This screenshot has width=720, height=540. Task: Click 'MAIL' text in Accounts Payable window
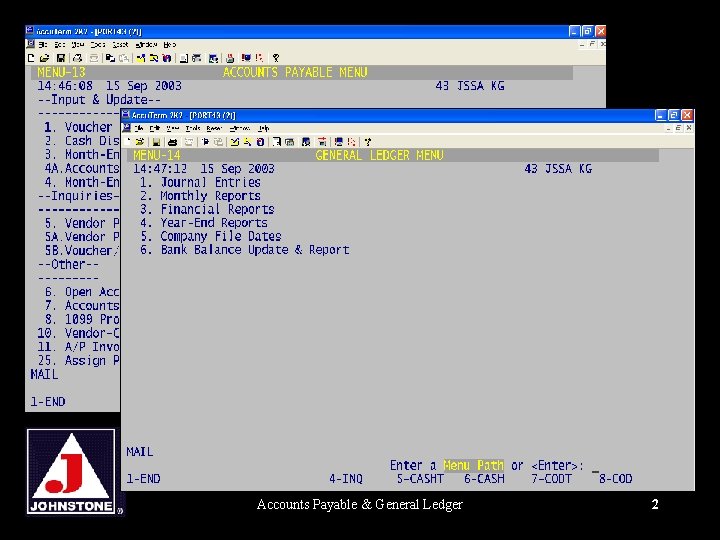coord(44,375)
